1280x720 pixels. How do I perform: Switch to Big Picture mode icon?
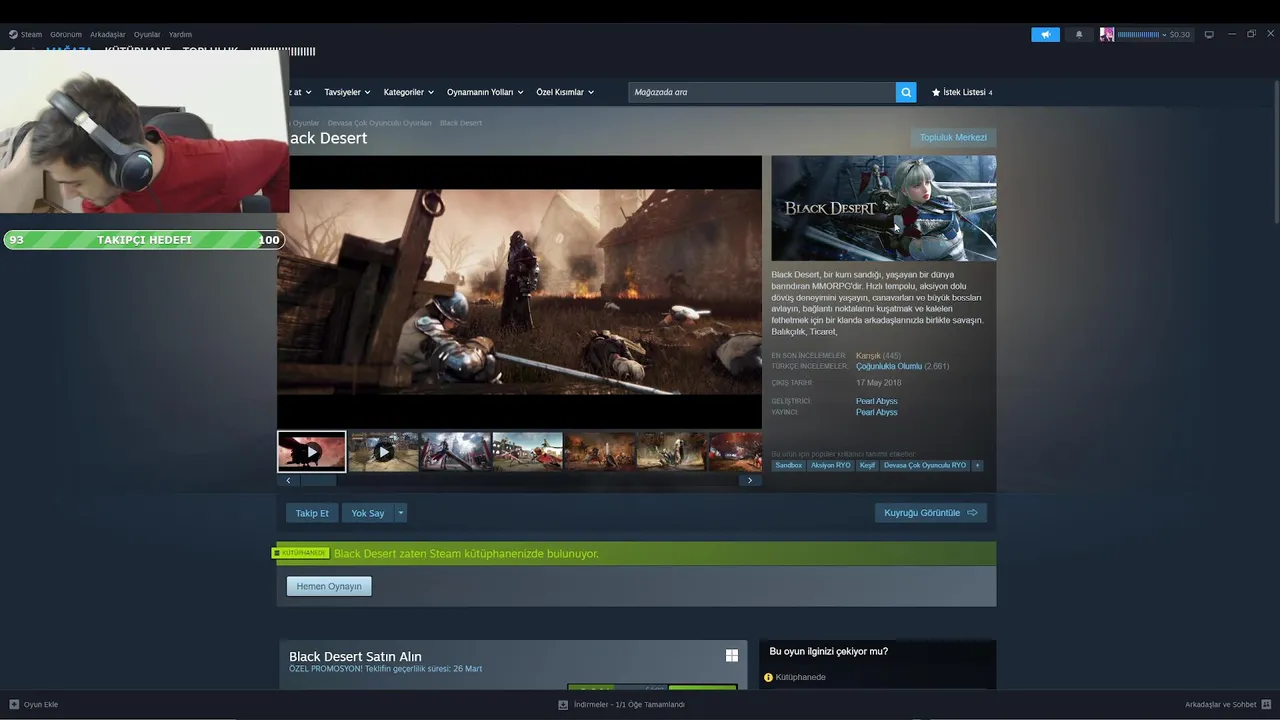[1209, 34]
